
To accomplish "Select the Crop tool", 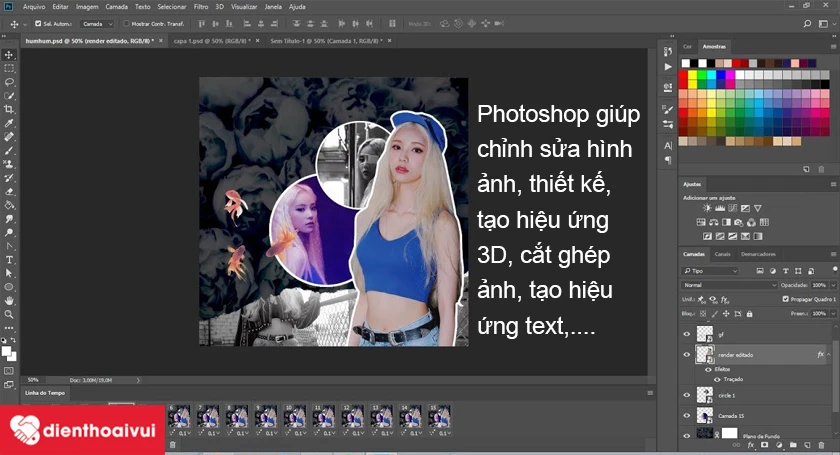I will (x=9, y=109).
